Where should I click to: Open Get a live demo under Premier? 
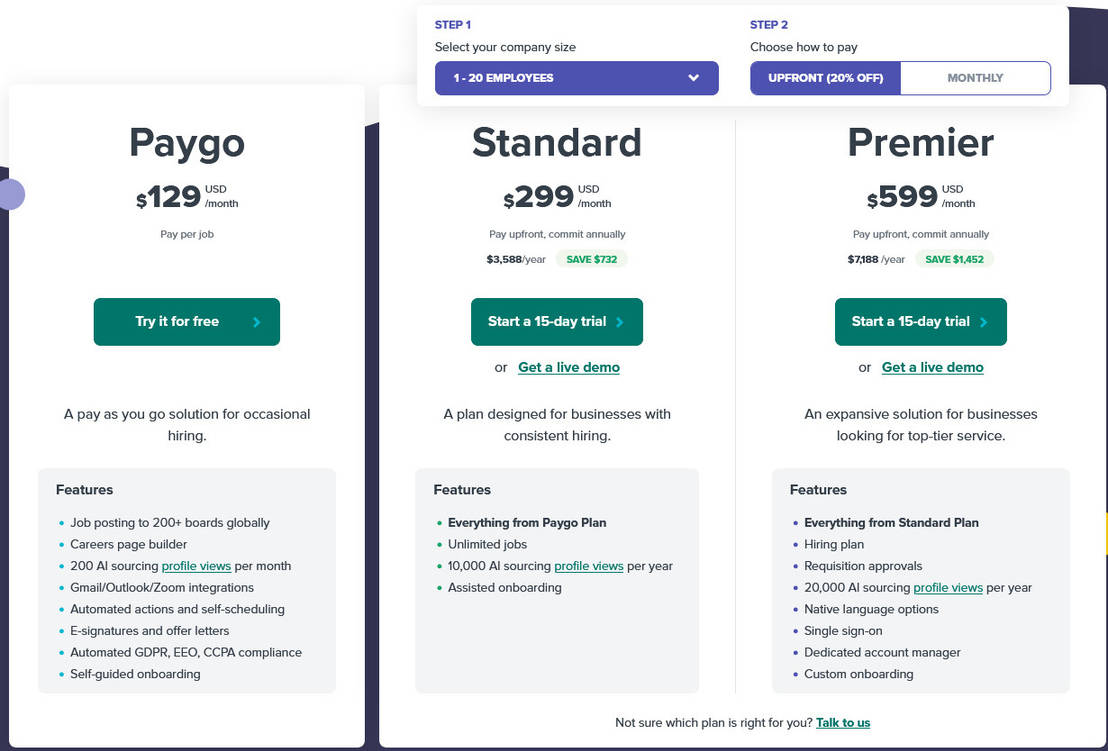click(x=933, y=367)
